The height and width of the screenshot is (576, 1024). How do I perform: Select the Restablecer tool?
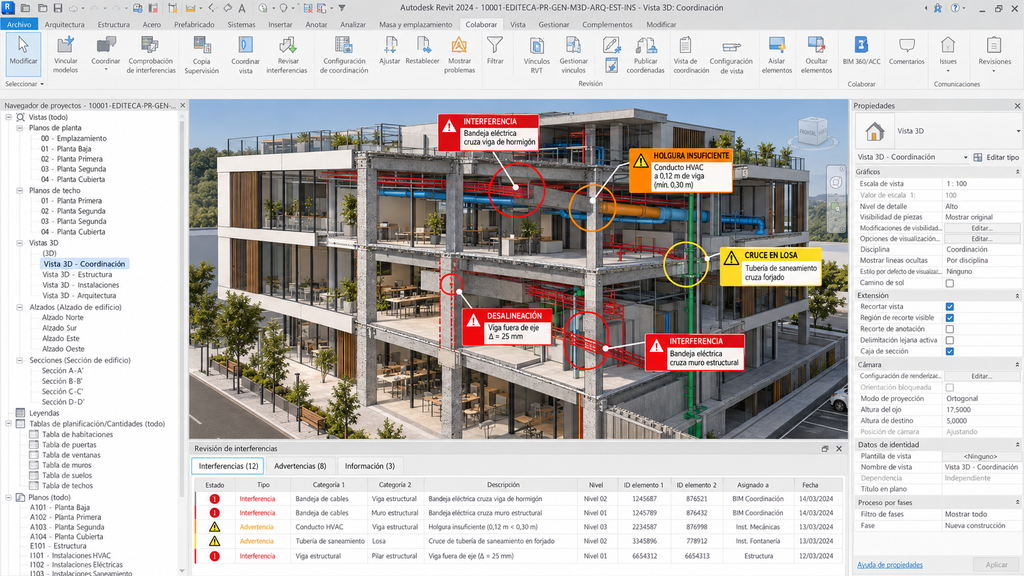pos(423,51)
